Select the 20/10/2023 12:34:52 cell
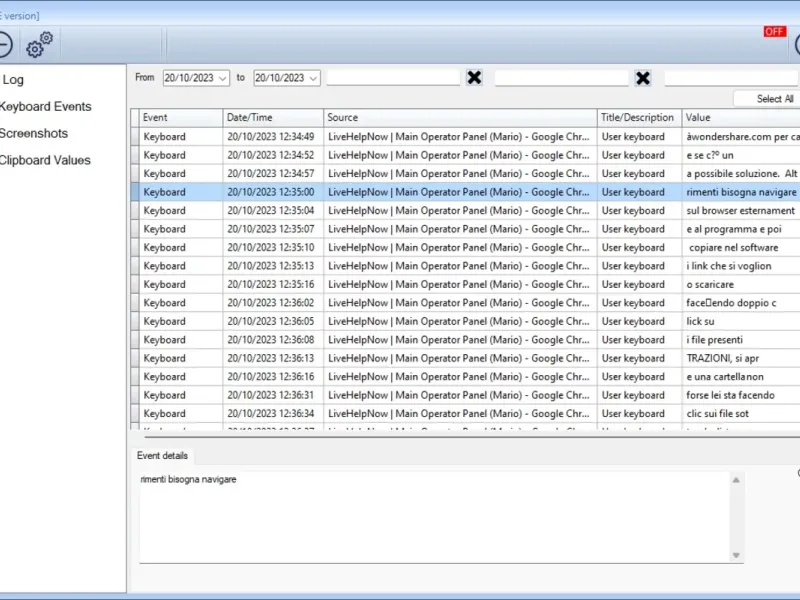 (271, 155)
